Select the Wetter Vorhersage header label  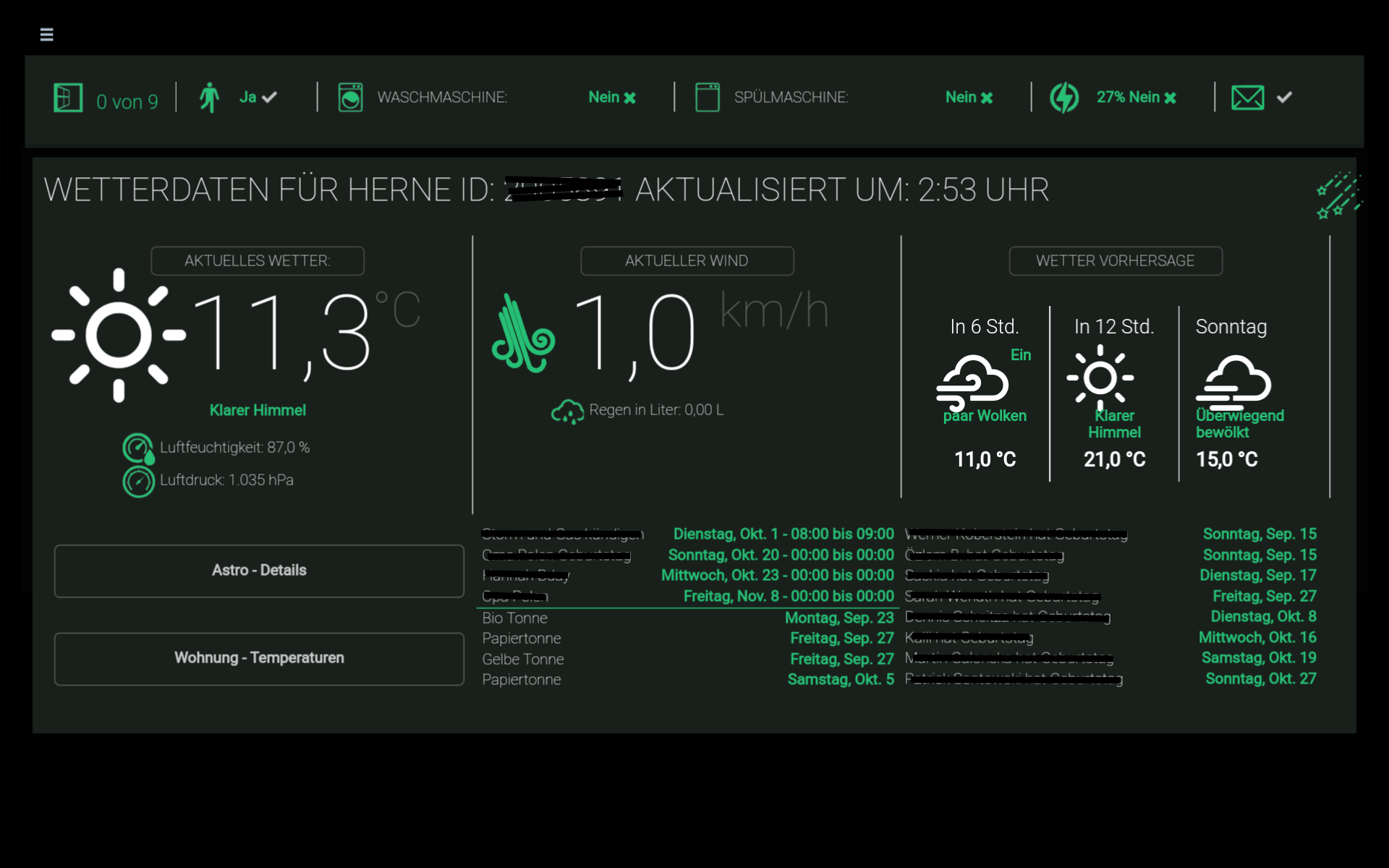coord(1115,261)
